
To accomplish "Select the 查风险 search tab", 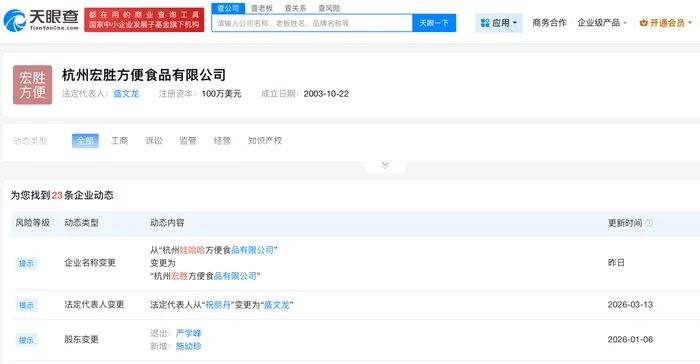I will 329,8.
